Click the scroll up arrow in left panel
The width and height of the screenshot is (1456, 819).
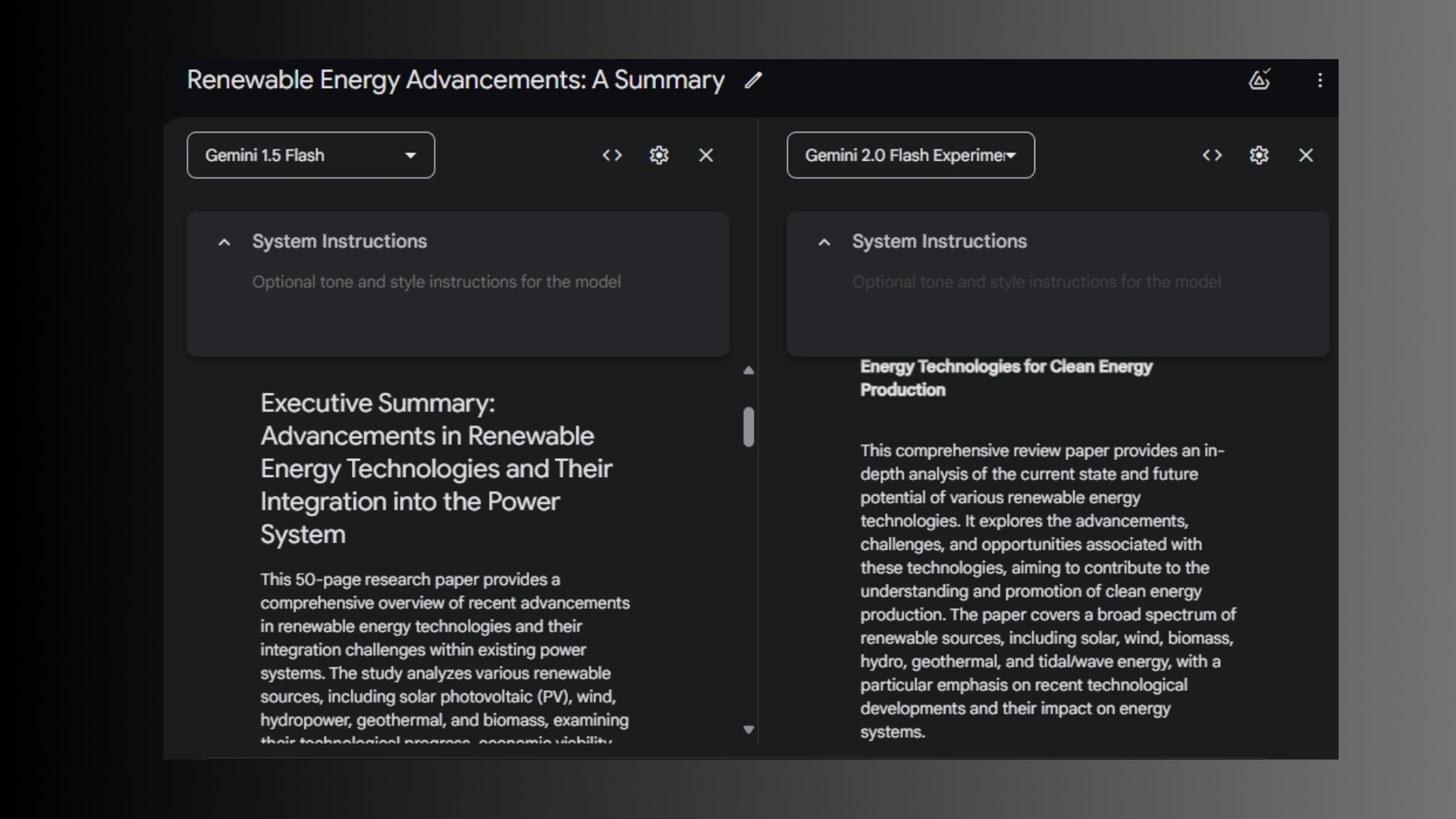point(748,371)
